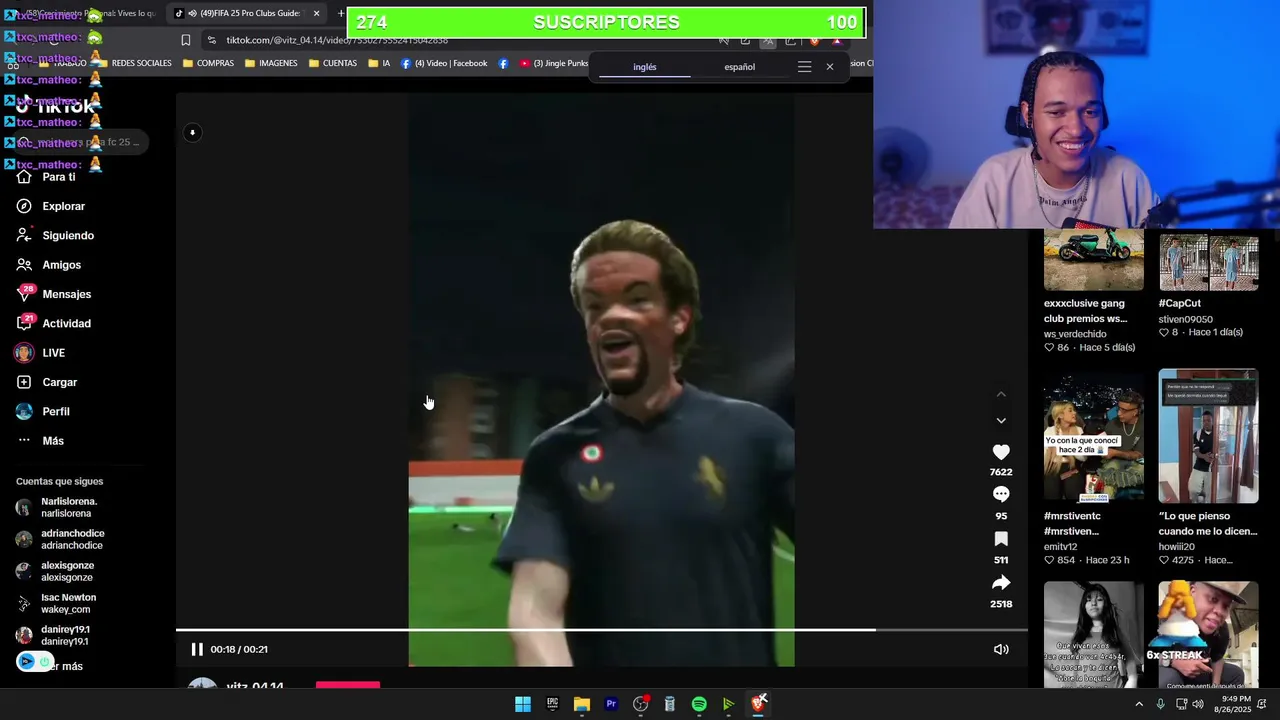
Task: Open adrianchodice followed account
Action: [60, 540]
